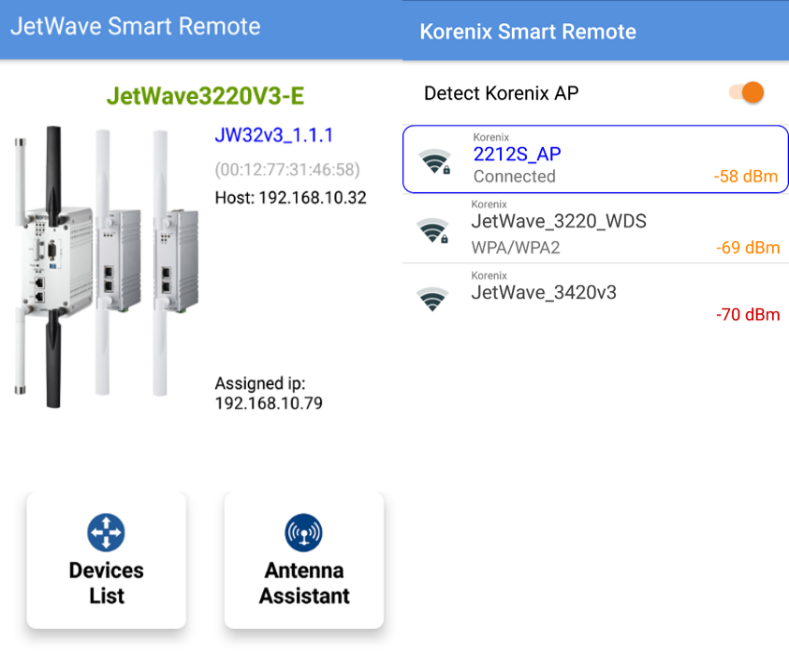Toggle the Detect Korenix AP switch
The height and width of the screenshot is (656, 789).
click(747, 93)
